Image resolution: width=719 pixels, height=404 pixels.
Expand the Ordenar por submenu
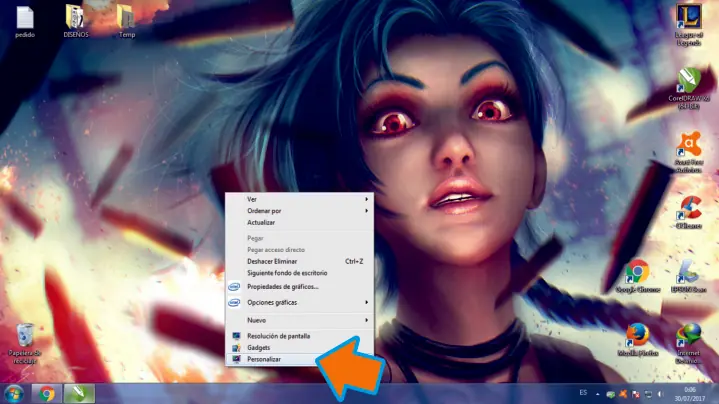299,211
